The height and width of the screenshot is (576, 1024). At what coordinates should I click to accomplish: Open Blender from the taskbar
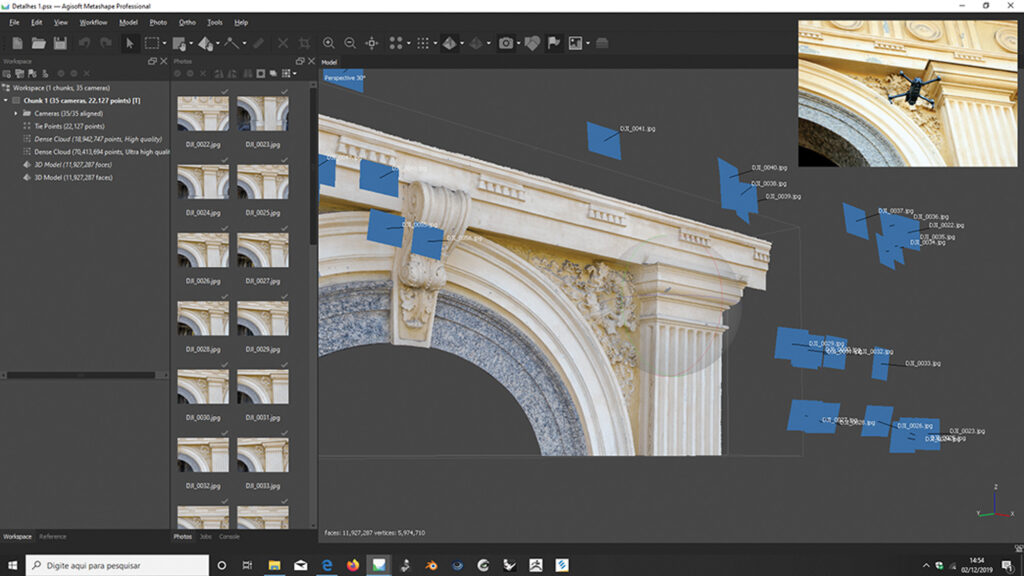tap(431, 565)
